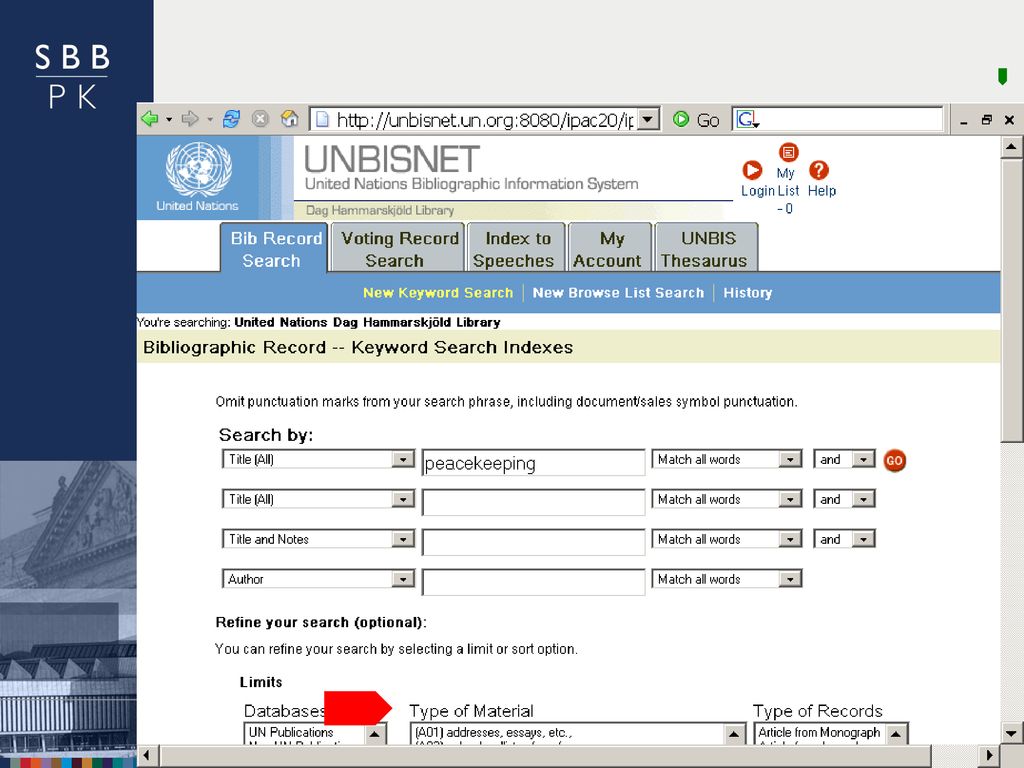
Task: Click the Help question mark icon
Action: [819, 170]
